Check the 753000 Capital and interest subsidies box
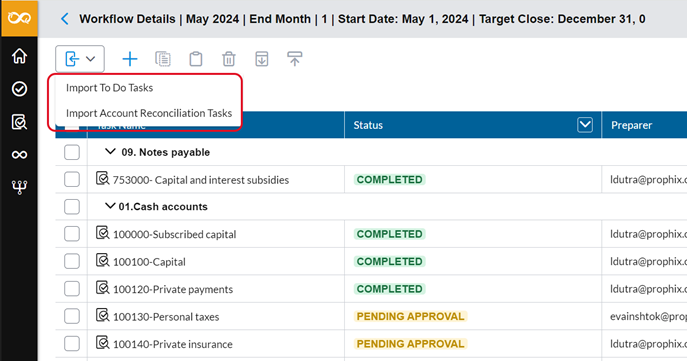Screen dimensions: 687x361 click(x=72, y=179)
